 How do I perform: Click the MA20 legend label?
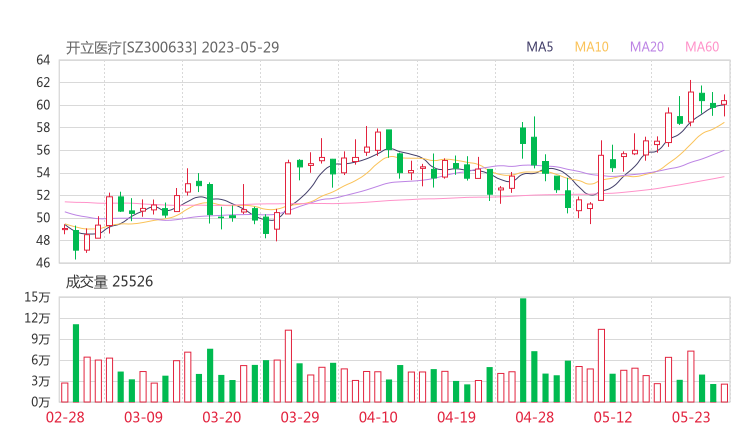pos(647,47)
